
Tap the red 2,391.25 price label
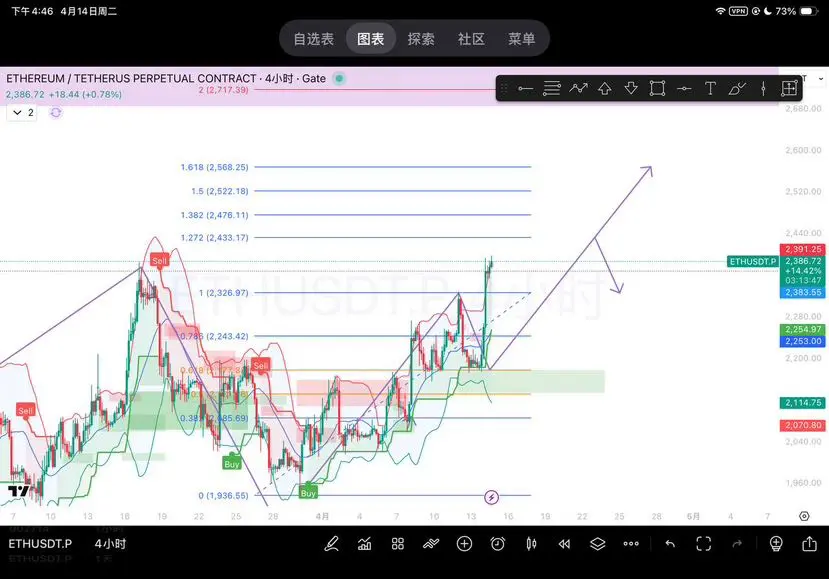(803, 249)
